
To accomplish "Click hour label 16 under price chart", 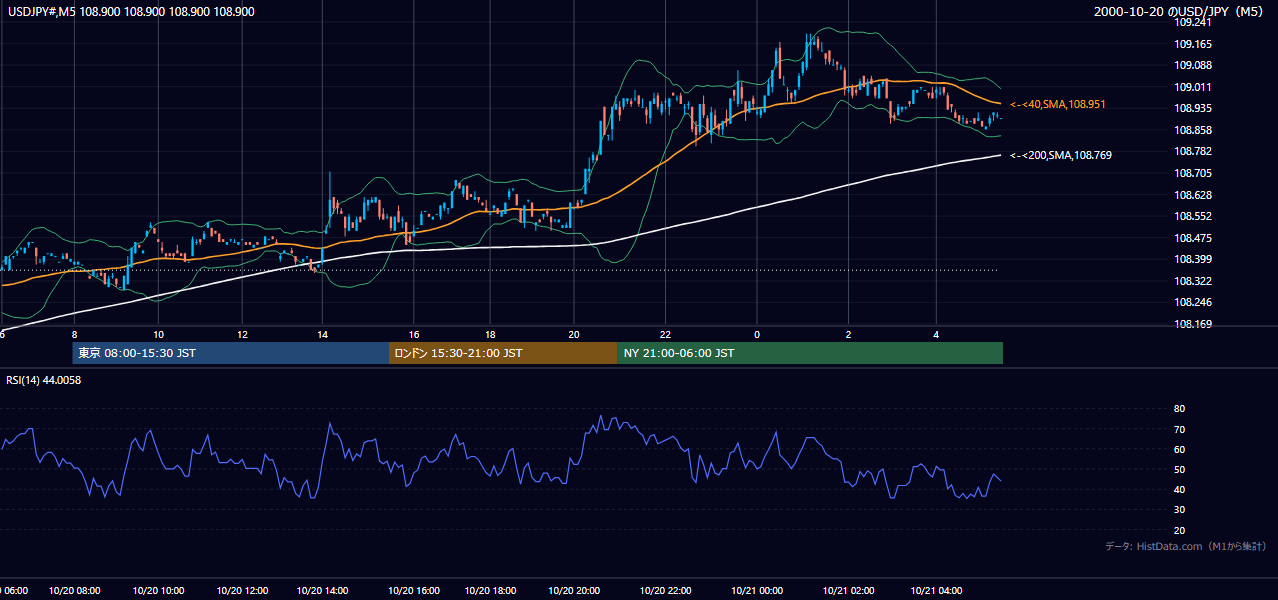I will 414,334.
